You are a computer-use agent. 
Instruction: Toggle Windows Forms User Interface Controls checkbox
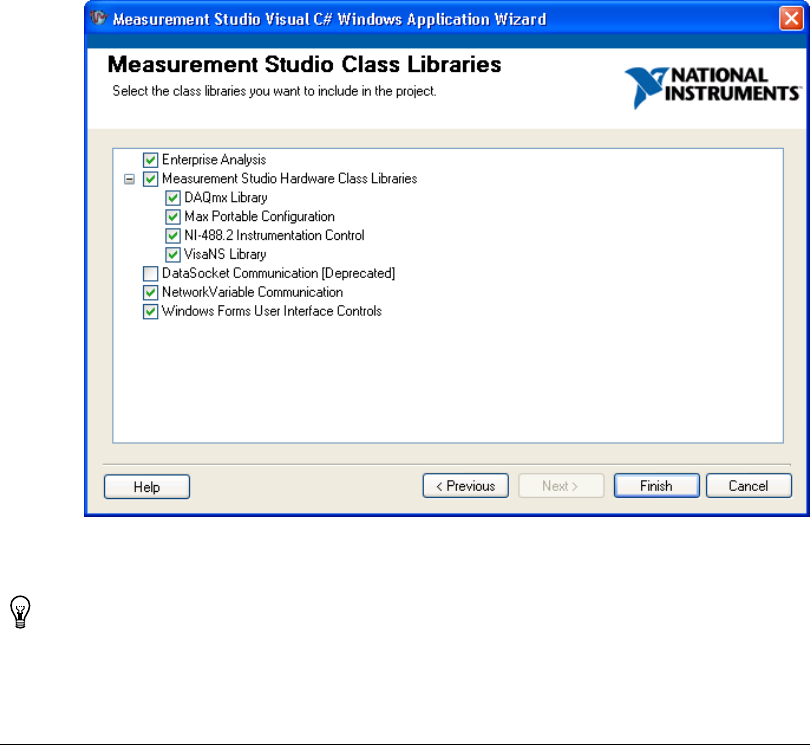150,312
